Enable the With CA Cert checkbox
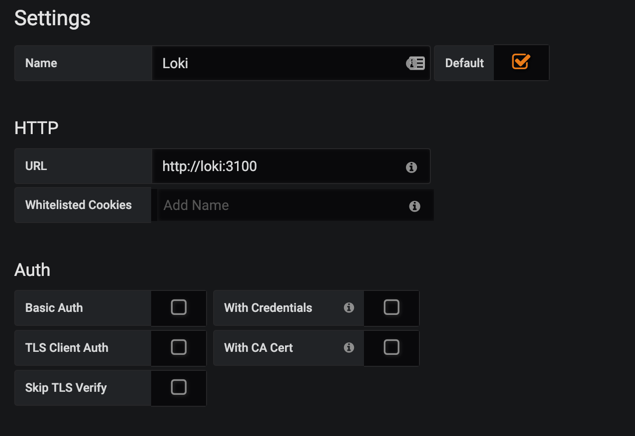The height and width of the screenshot is (436, 635). click(x=391, y=347)
